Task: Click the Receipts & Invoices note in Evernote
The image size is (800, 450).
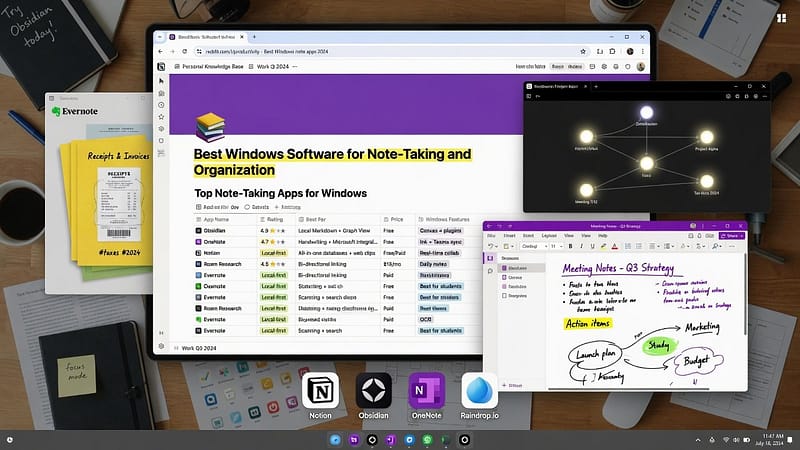Action: 111,201
